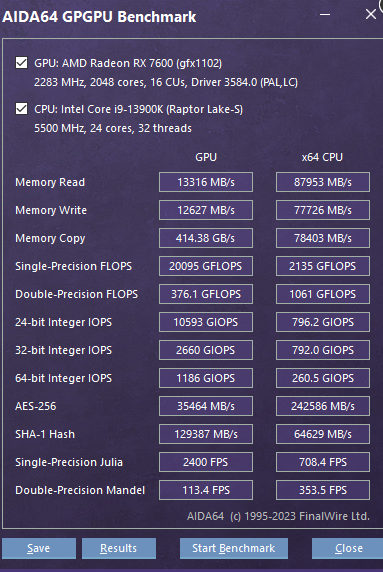The width and height of the screenshot is (383, 572).
Task: Uncheck the AMD Radeon RX 7600 GPU checkbox
Action: click(22, 63)
